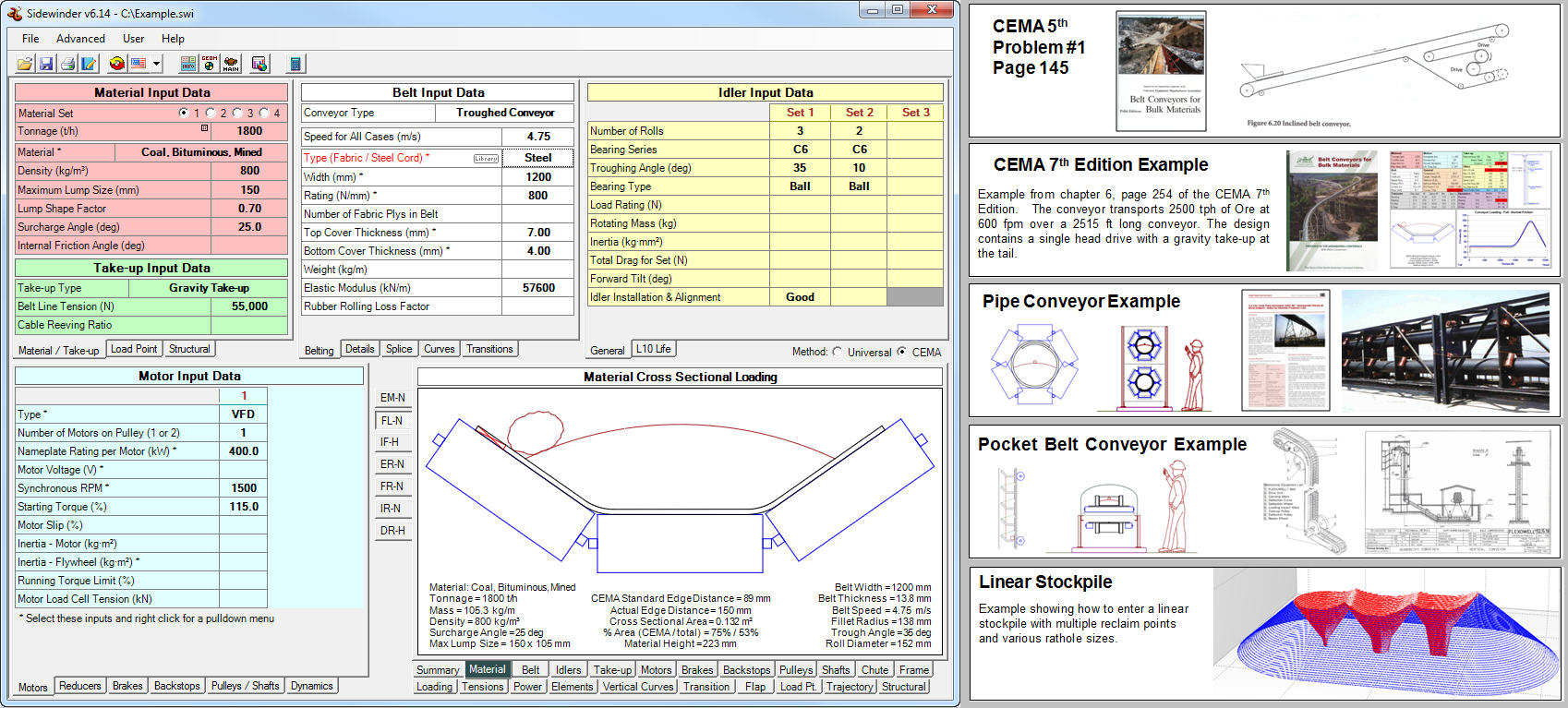Viewport: 1568px width, 708px height.
Task: Open the calculator toolbar icon
Action: (x=296, y=64)
